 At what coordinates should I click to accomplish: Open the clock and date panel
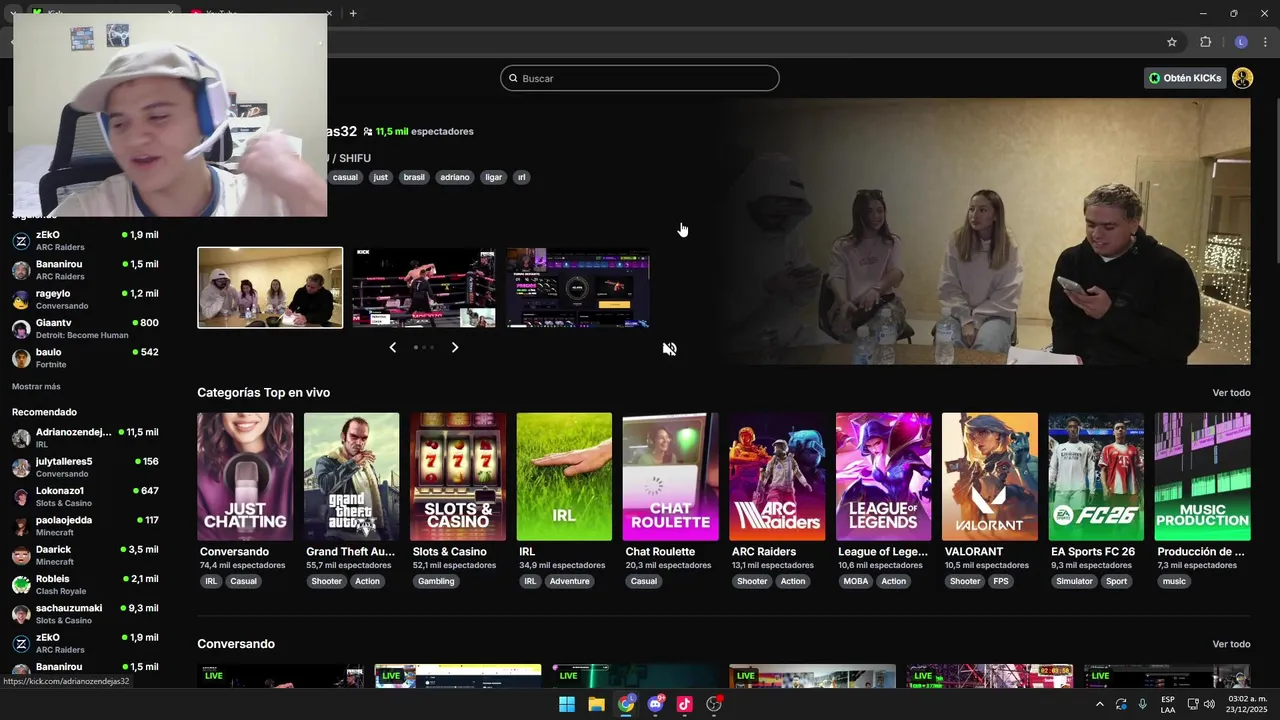[1247, 704]
